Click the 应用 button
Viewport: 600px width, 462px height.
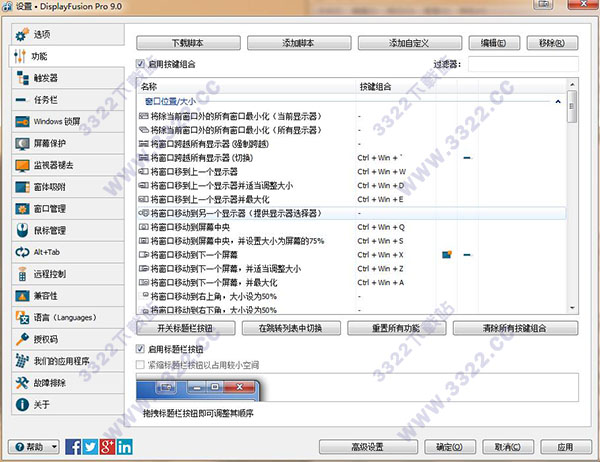click(x=566, y=447)
